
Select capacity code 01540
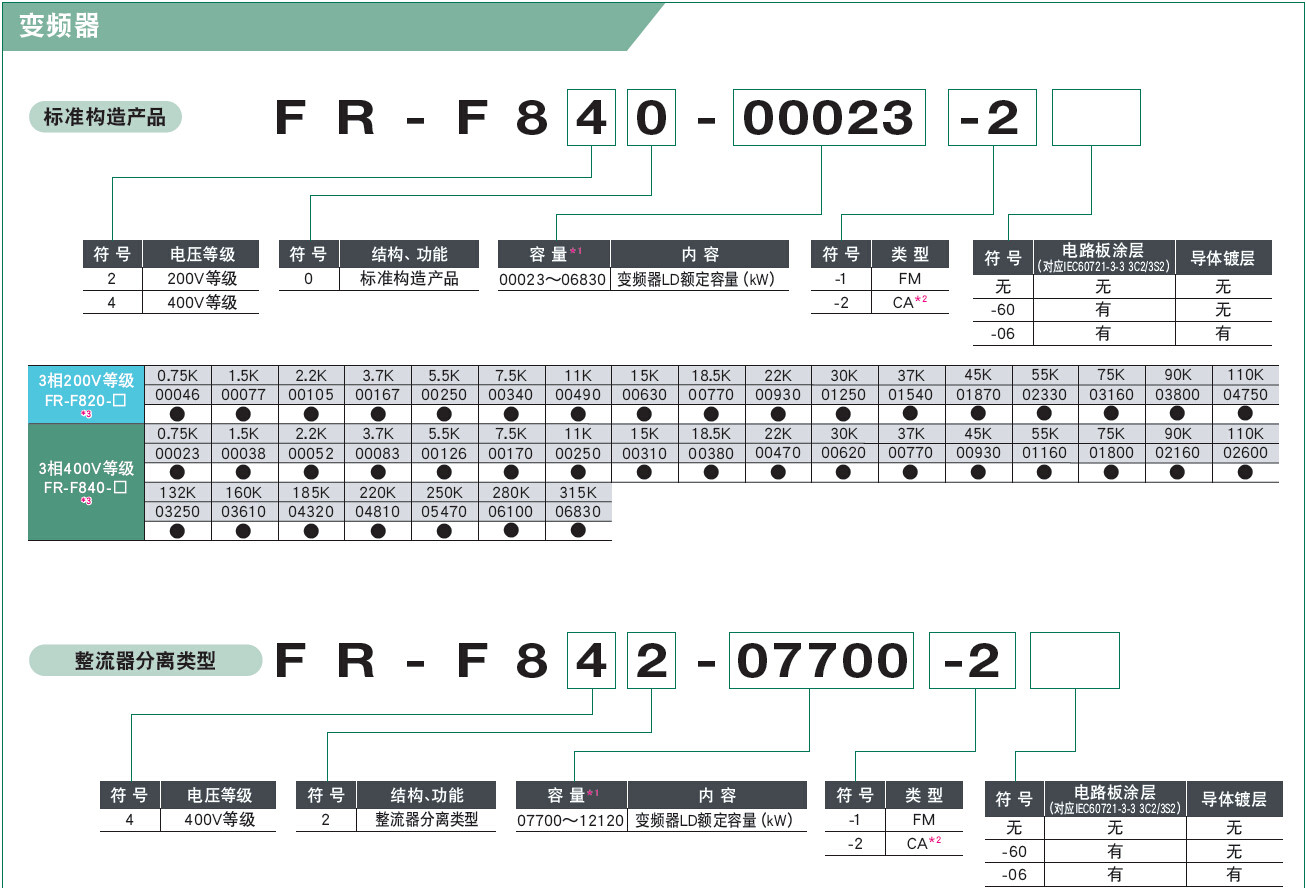pyautogui.click(x=911, y=394)
